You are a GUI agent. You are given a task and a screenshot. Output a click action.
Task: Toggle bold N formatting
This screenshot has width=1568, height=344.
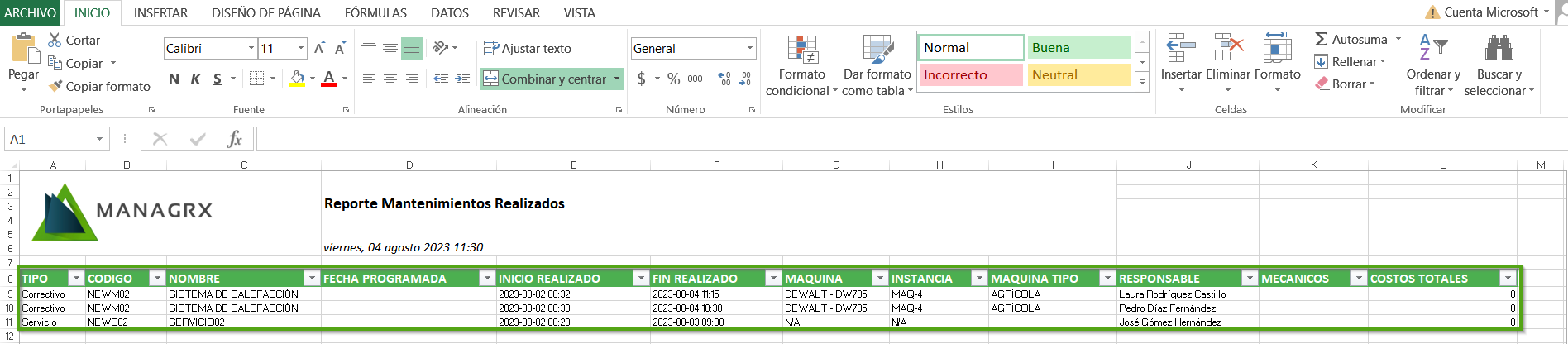[x=174, y=79]
